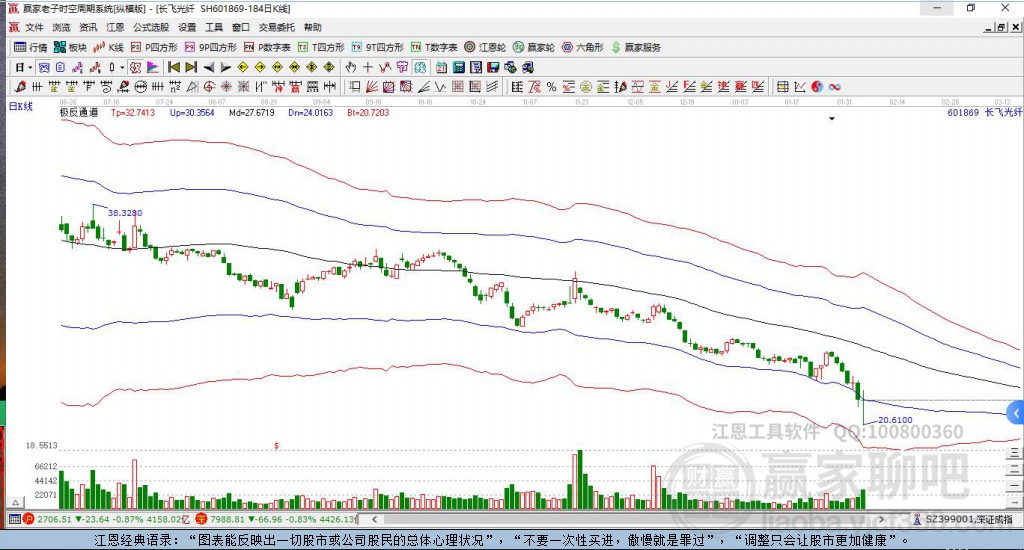
Task: Click the 601869 长飞光纤 stock label
Action: [984, 112]
